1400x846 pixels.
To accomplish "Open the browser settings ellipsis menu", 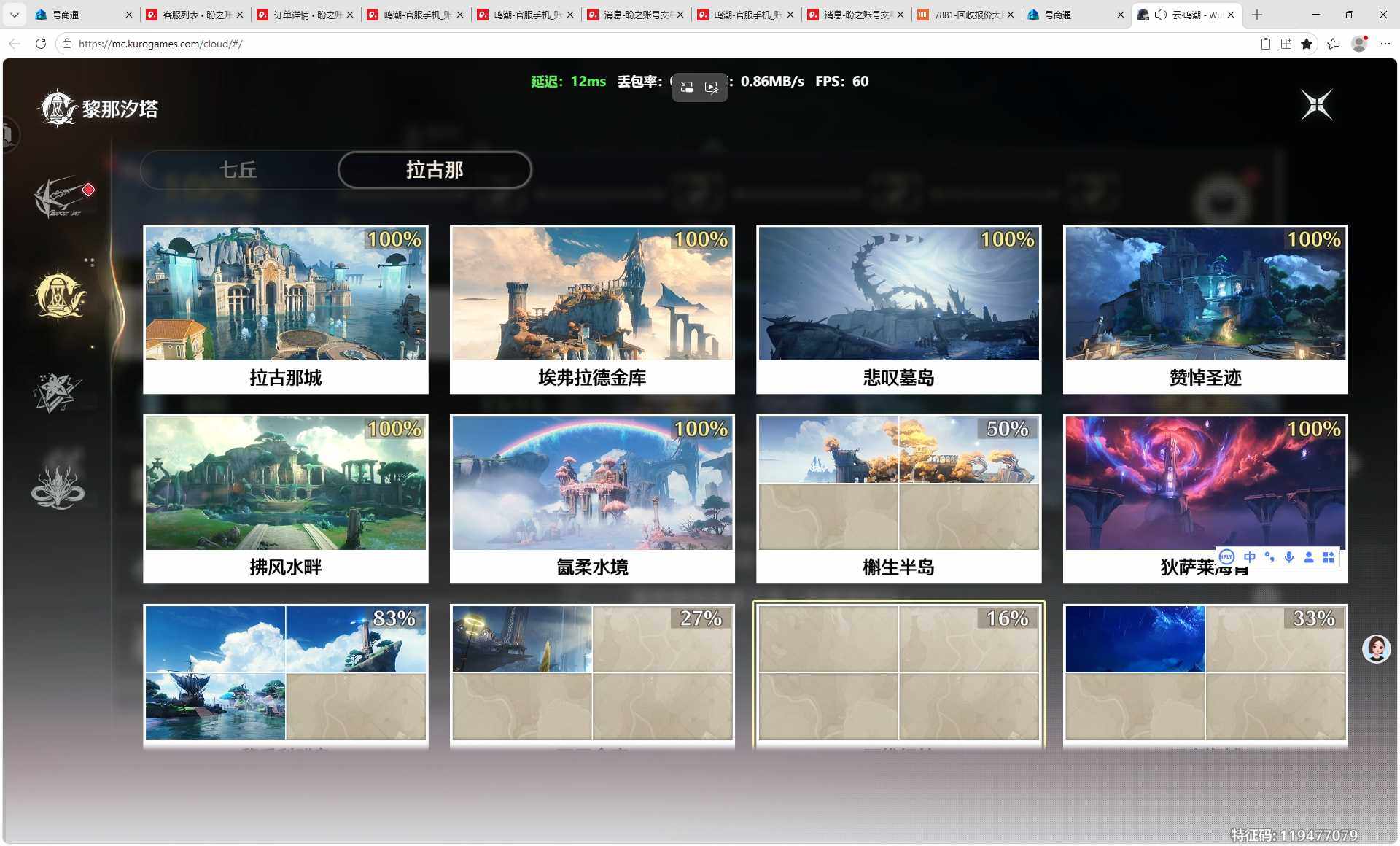I will (x=1385, y=44).
